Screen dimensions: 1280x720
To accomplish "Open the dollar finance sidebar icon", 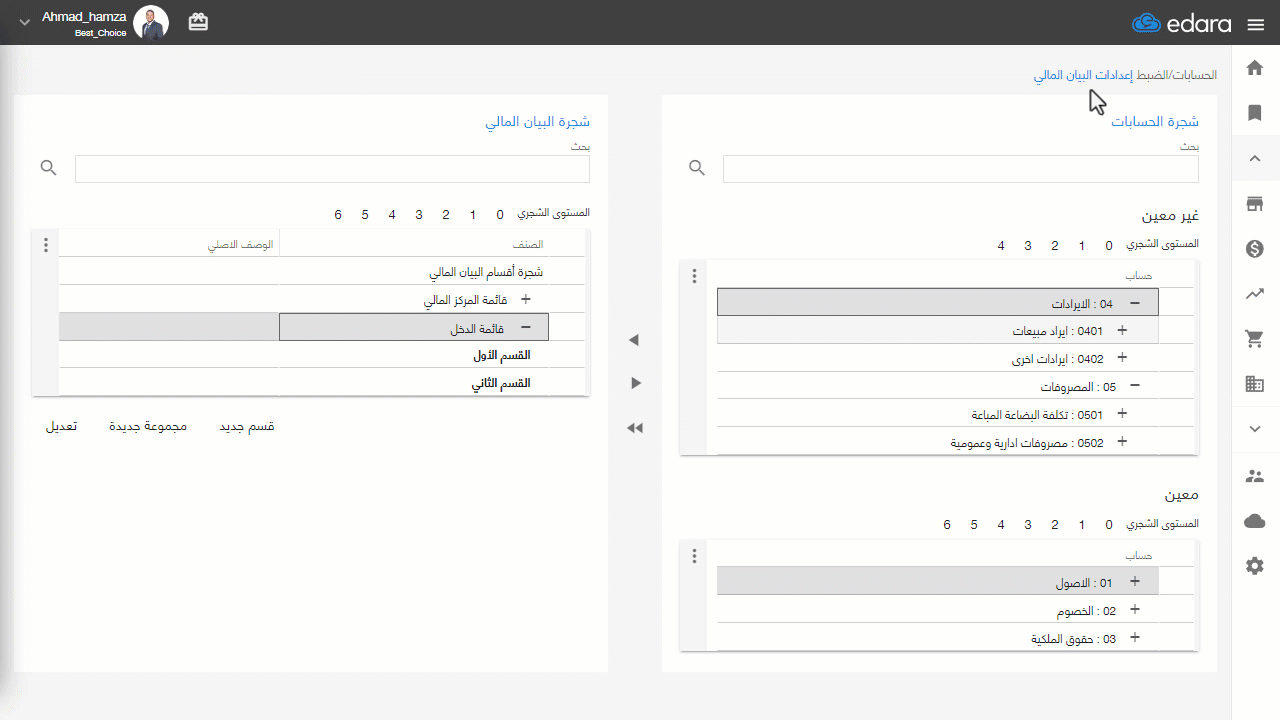I will click(x=1255, y=249).
